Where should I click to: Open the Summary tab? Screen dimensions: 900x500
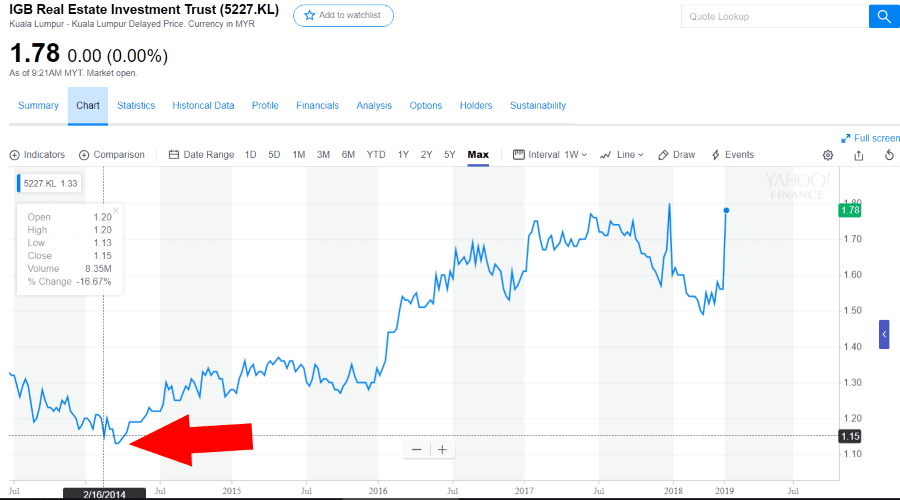pos(38,106)
